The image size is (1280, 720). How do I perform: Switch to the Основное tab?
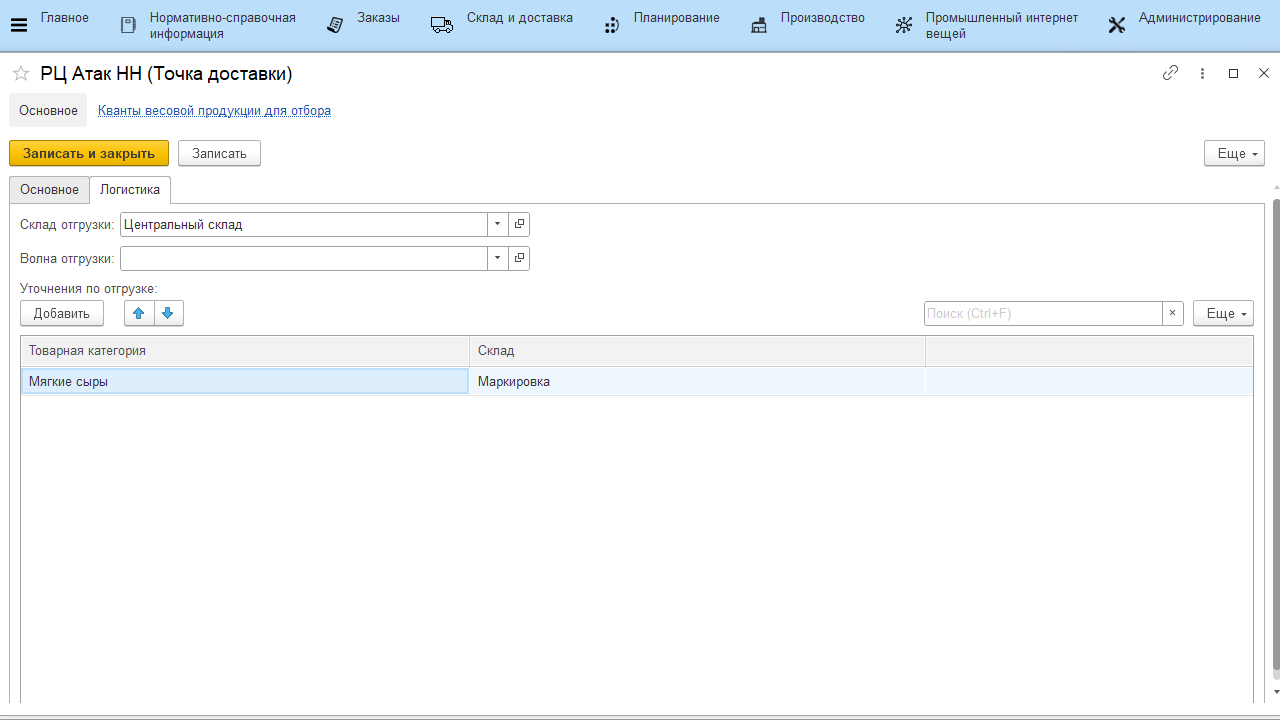click(x=49, y=190)
